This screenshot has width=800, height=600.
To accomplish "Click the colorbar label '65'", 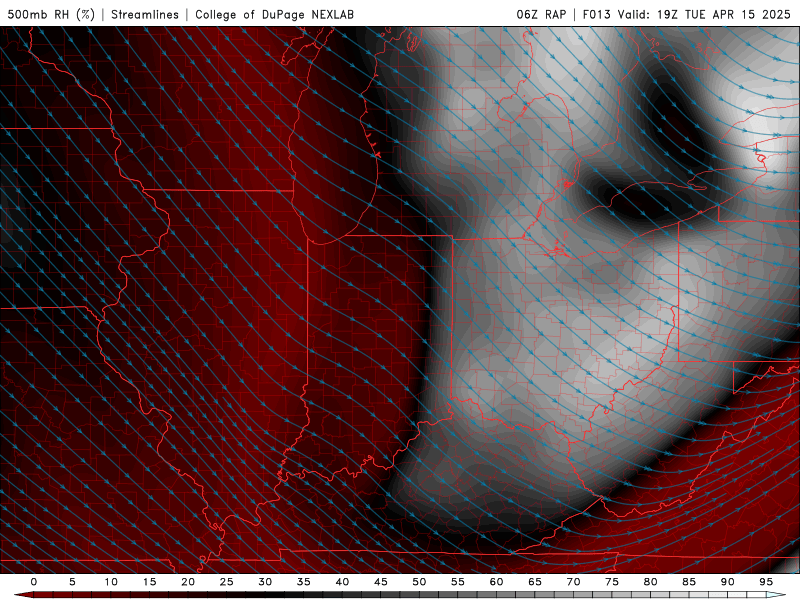I will (x=535, y=582).
